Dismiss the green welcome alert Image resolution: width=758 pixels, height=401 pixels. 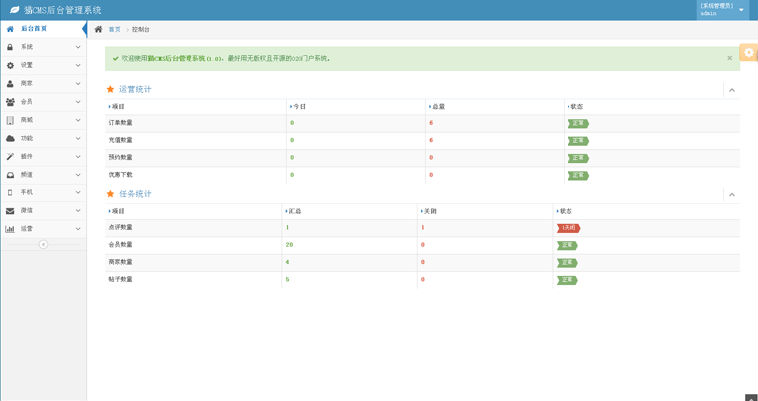[x=729, y=58]
